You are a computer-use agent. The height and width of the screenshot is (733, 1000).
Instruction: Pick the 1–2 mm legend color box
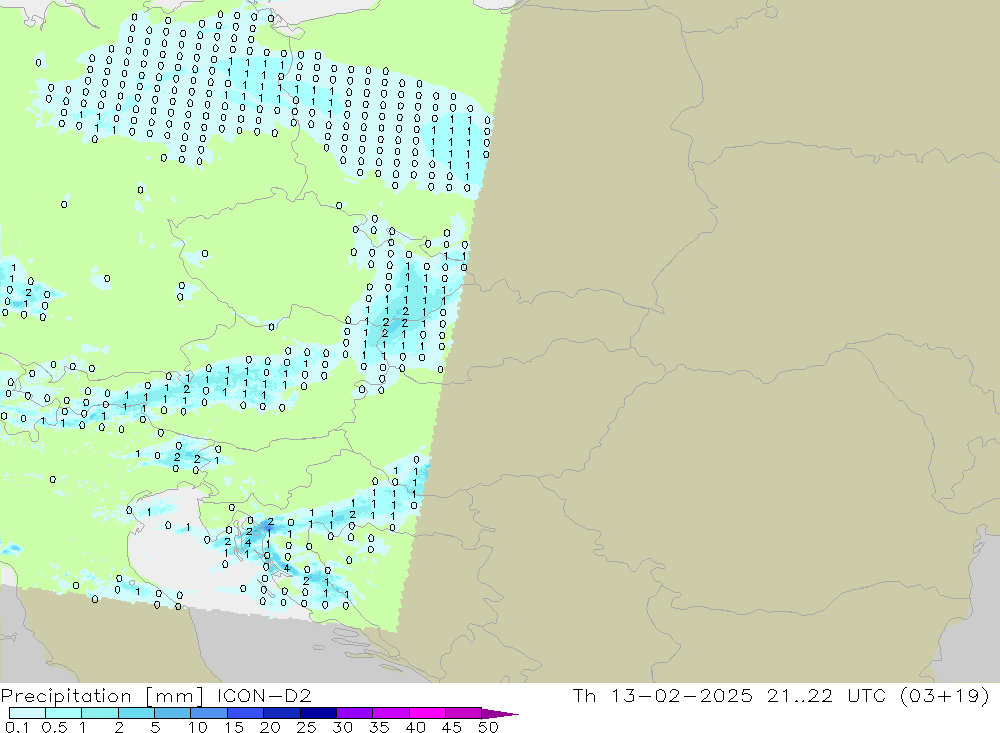(100, 713)
